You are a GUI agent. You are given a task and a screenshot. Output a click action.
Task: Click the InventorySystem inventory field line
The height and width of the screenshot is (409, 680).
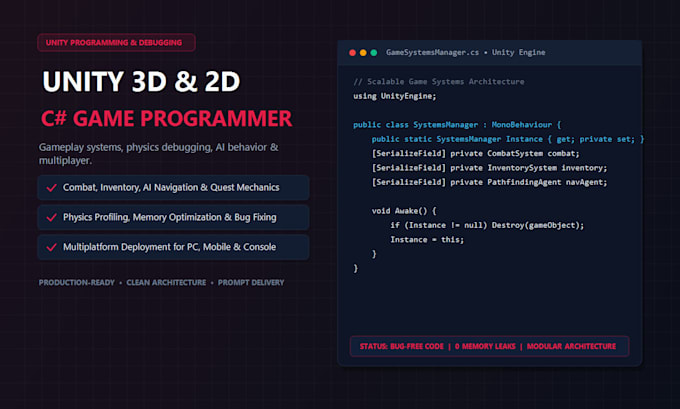tap(489, 168)
